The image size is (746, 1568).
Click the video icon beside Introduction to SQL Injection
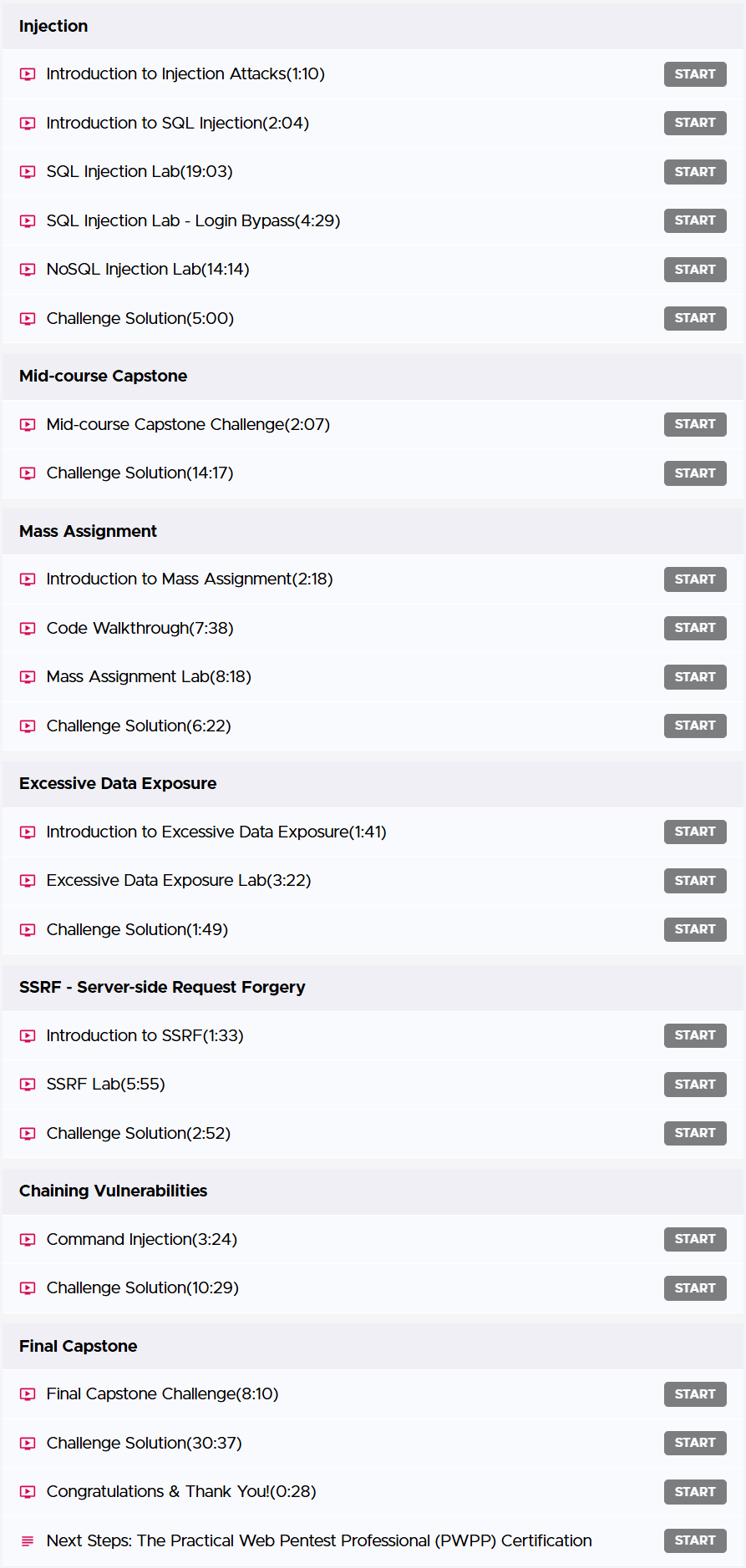(x=28, y=124)
